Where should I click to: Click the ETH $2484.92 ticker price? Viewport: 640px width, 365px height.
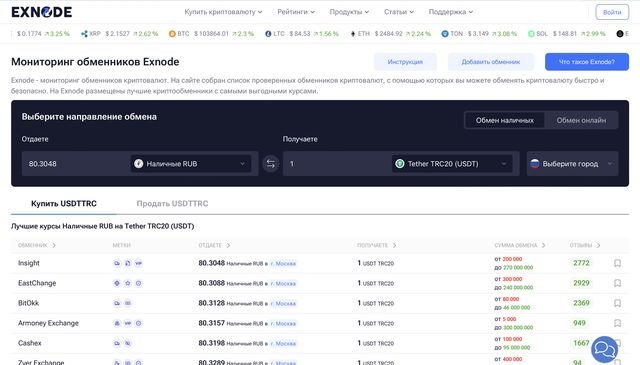coord(388,33)
